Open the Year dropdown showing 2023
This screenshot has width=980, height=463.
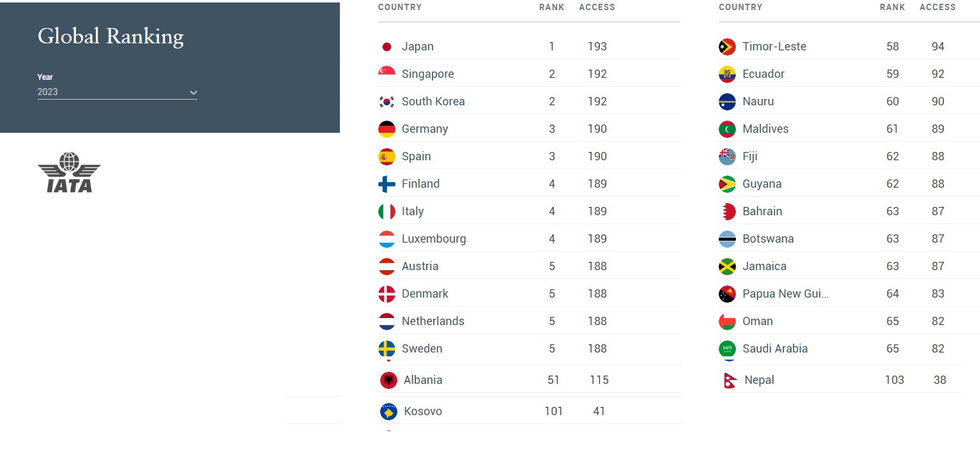pyautogui.click(x=117, y=92)
